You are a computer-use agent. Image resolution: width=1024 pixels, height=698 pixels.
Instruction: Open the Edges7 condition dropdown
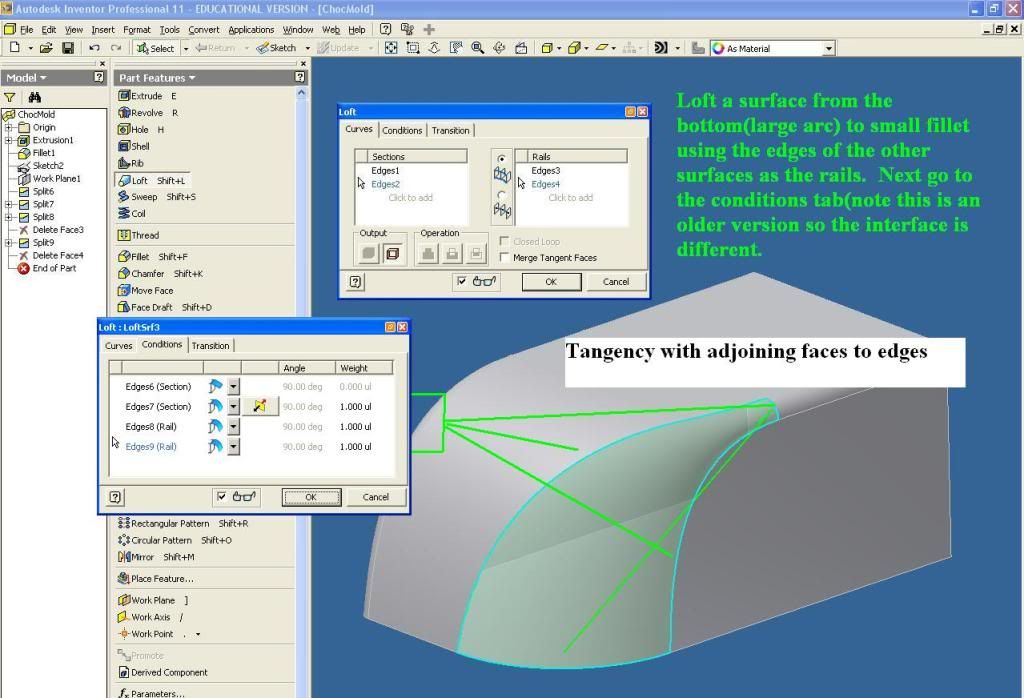click(234, 407)
